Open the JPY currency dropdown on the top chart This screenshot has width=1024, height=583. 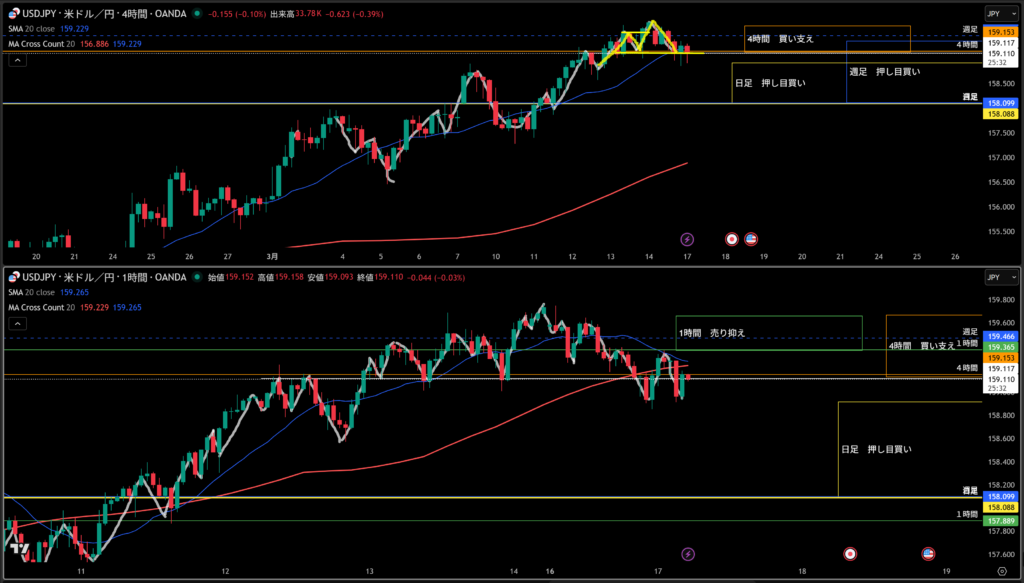pos(998,14)
